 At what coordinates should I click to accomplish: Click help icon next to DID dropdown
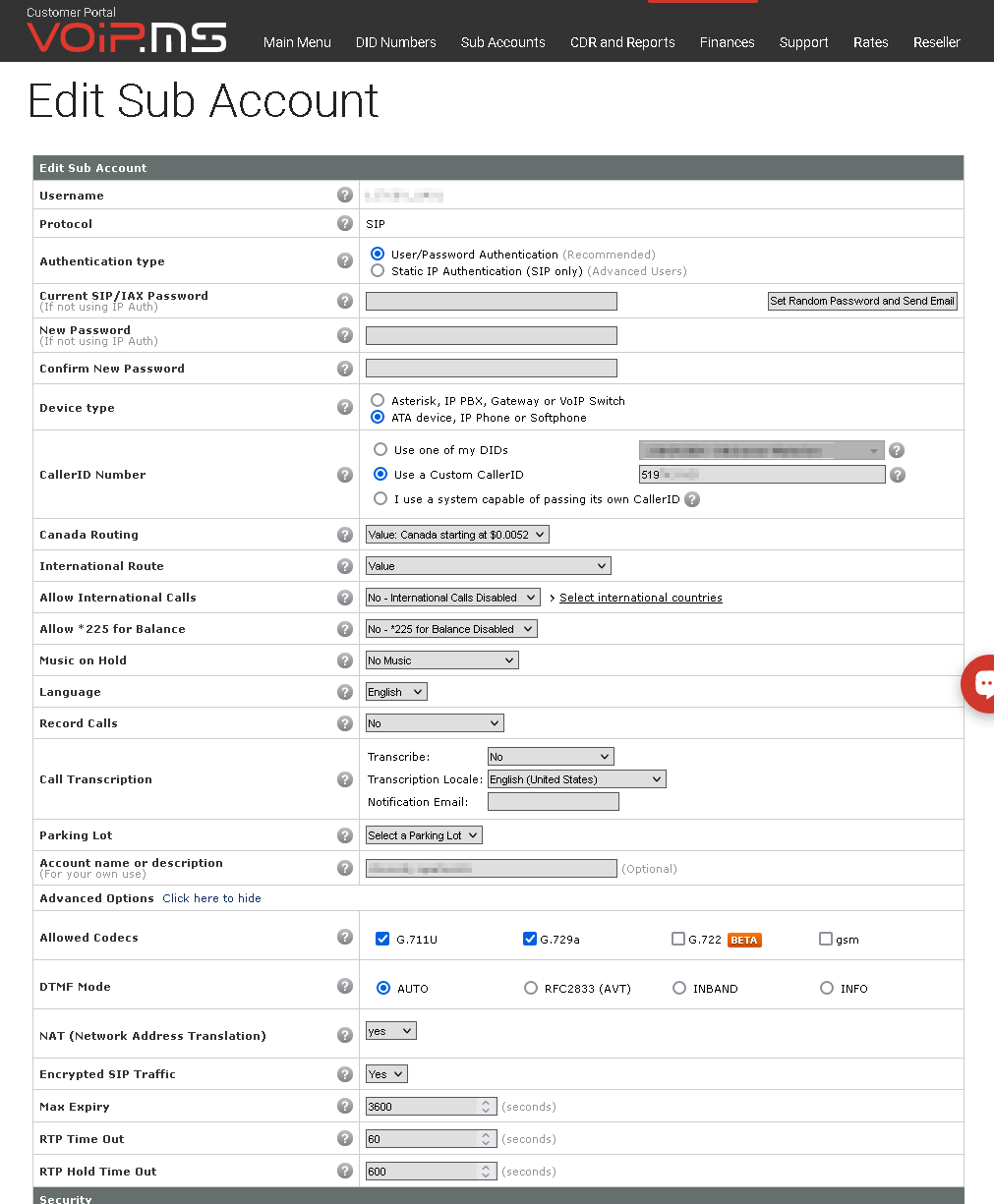(x=896, y=450)
